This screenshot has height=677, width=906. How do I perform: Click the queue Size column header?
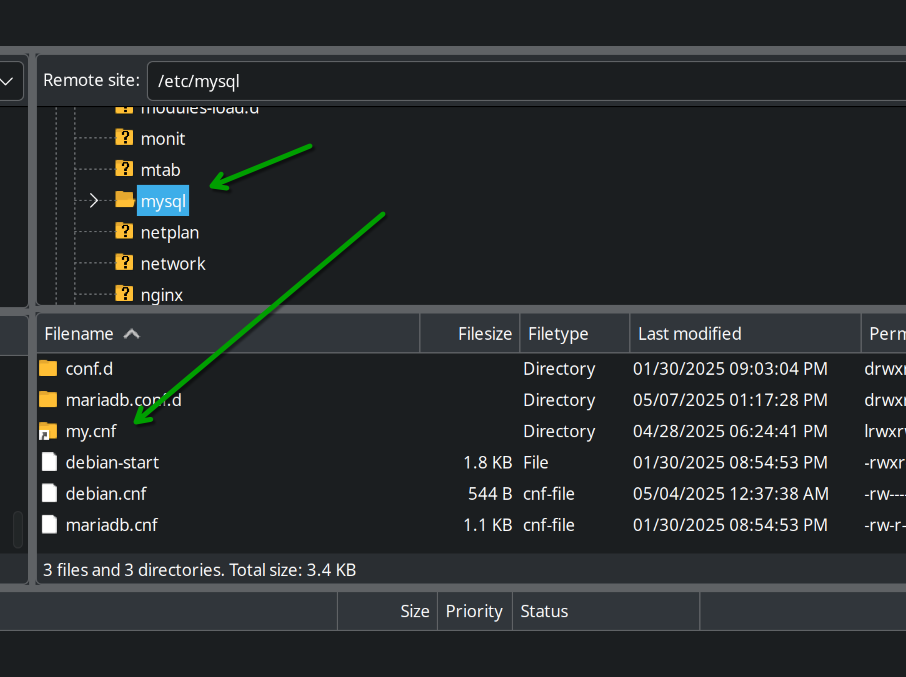387,611
